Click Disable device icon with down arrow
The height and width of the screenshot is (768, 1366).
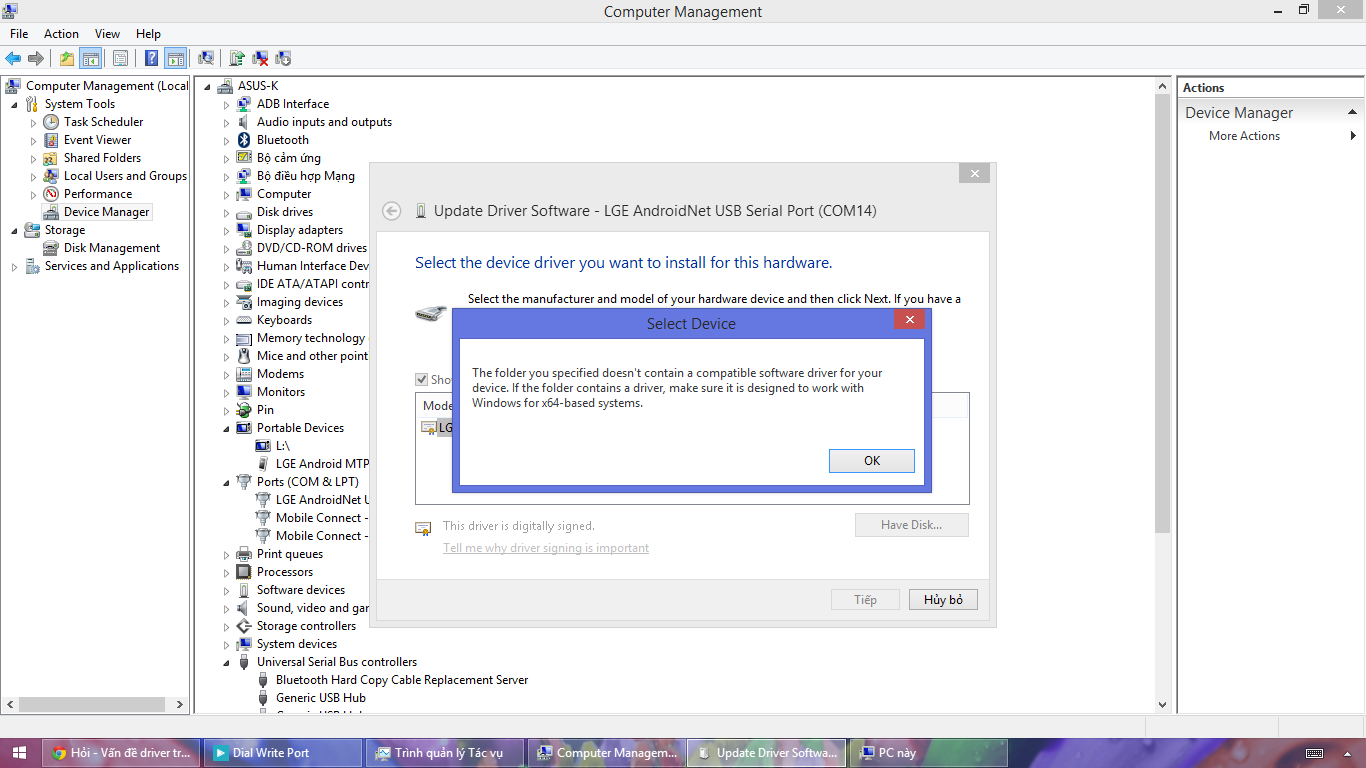point(283,58)
